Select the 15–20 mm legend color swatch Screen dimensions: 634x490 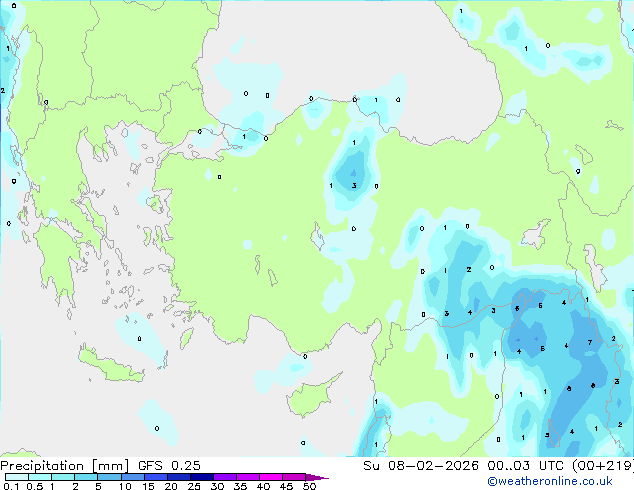(x=156, y=477)
